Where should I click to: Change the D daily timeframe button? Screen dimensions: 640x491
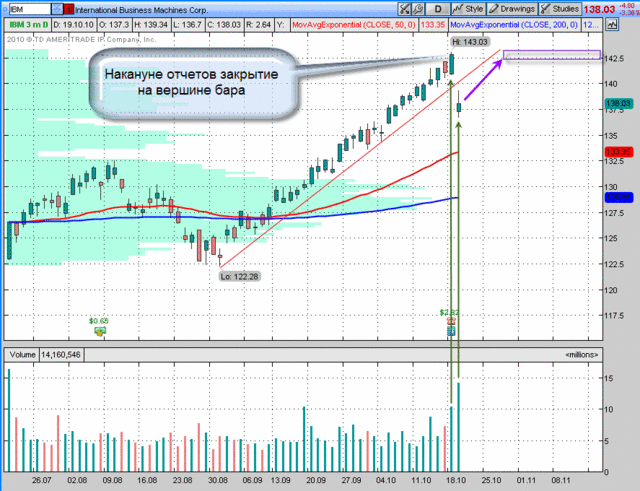coord(438,9)
